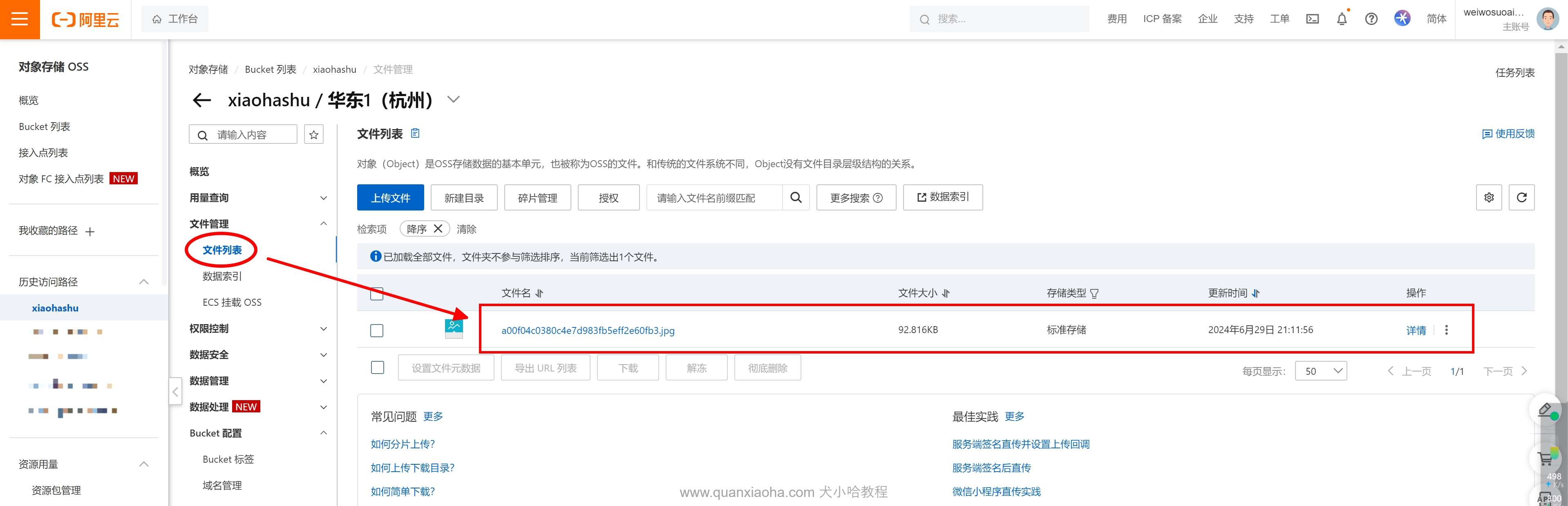Check the box for a00f04c0380c jpg file
The height and width of the screenshot is (506, 1568).
point(377,331)
